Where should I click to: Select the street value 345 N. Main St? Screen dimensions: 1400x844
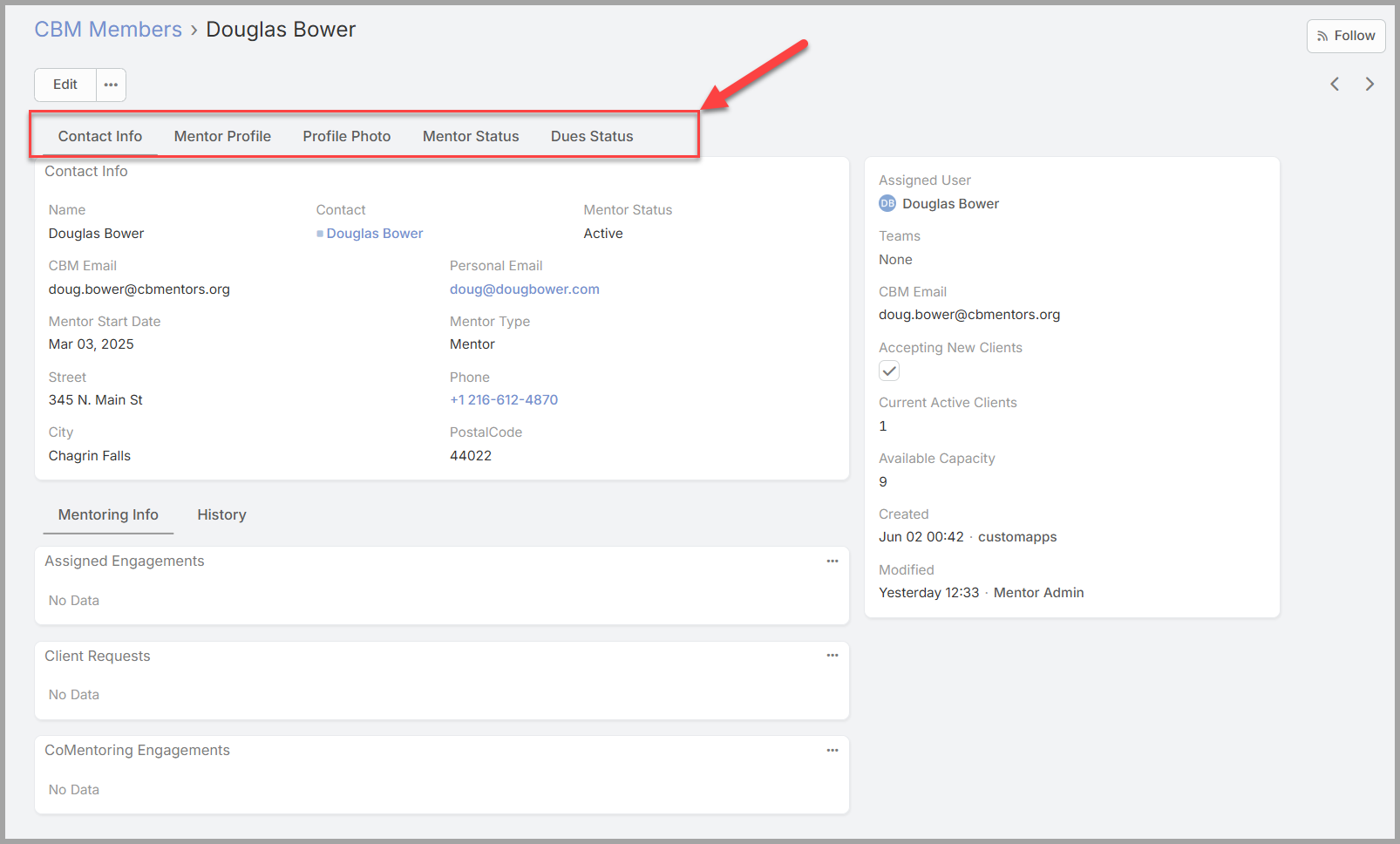(96, 399)
